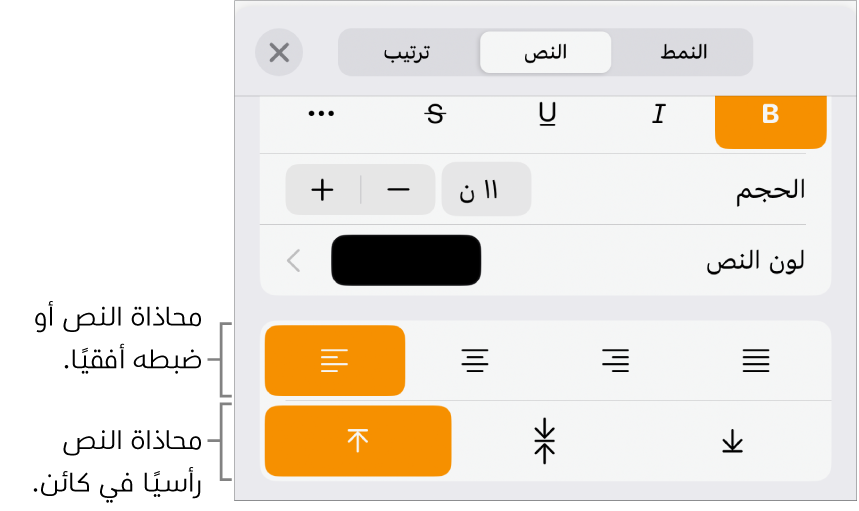Apply strikethrough to text
859x511 pixels.
[x=434, y=115]
